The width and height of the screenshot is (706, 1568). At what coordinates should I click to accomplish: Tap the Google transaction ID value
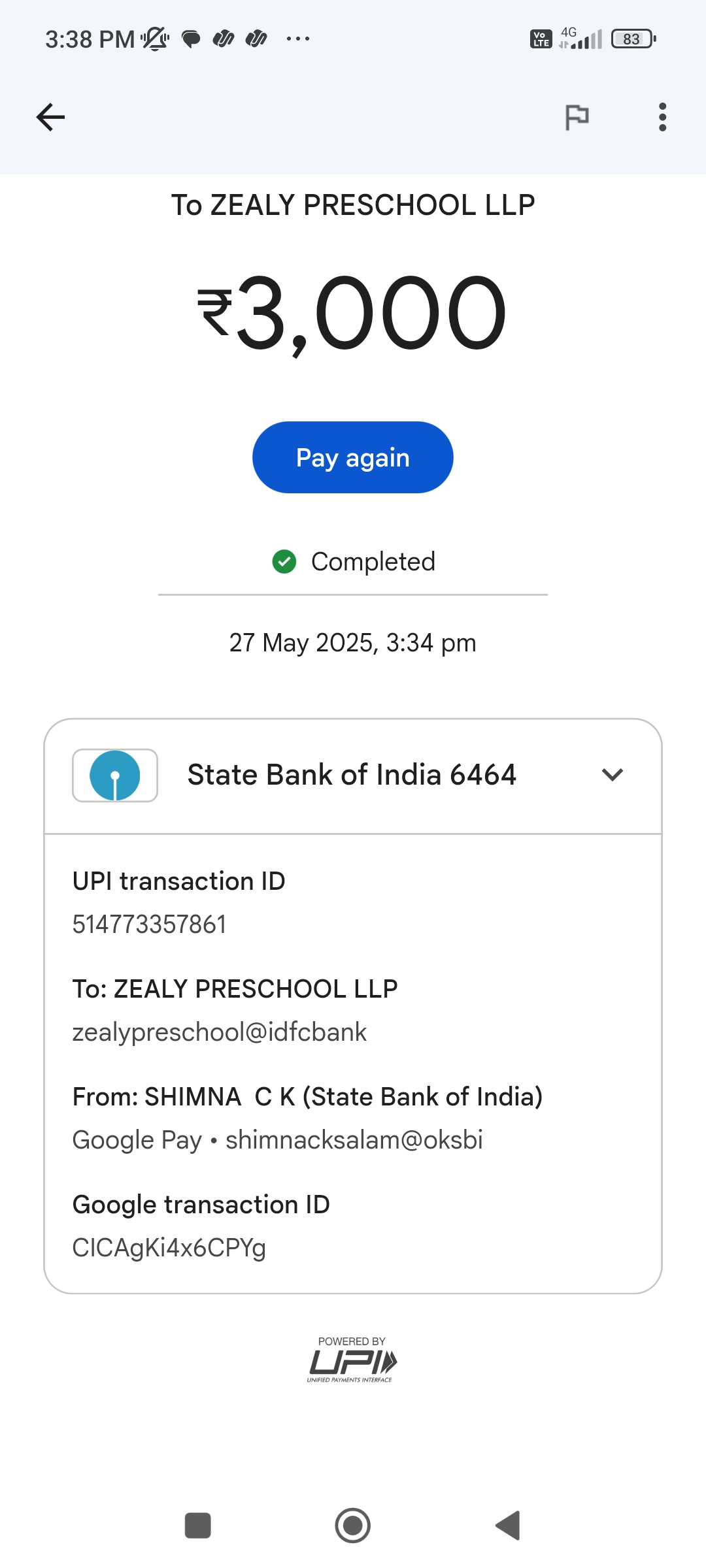pyautogui.click(x=169, y=1248)
